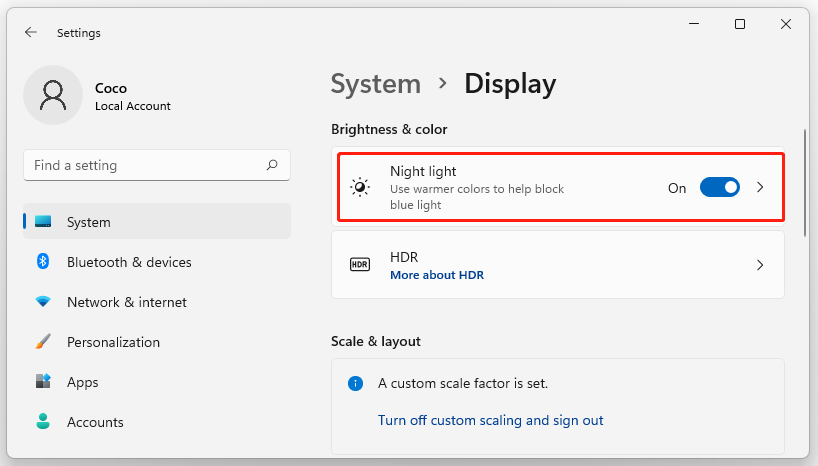
Task: Click the 'A custom scale factor is set.' text
Action: [x=463, y=384]
